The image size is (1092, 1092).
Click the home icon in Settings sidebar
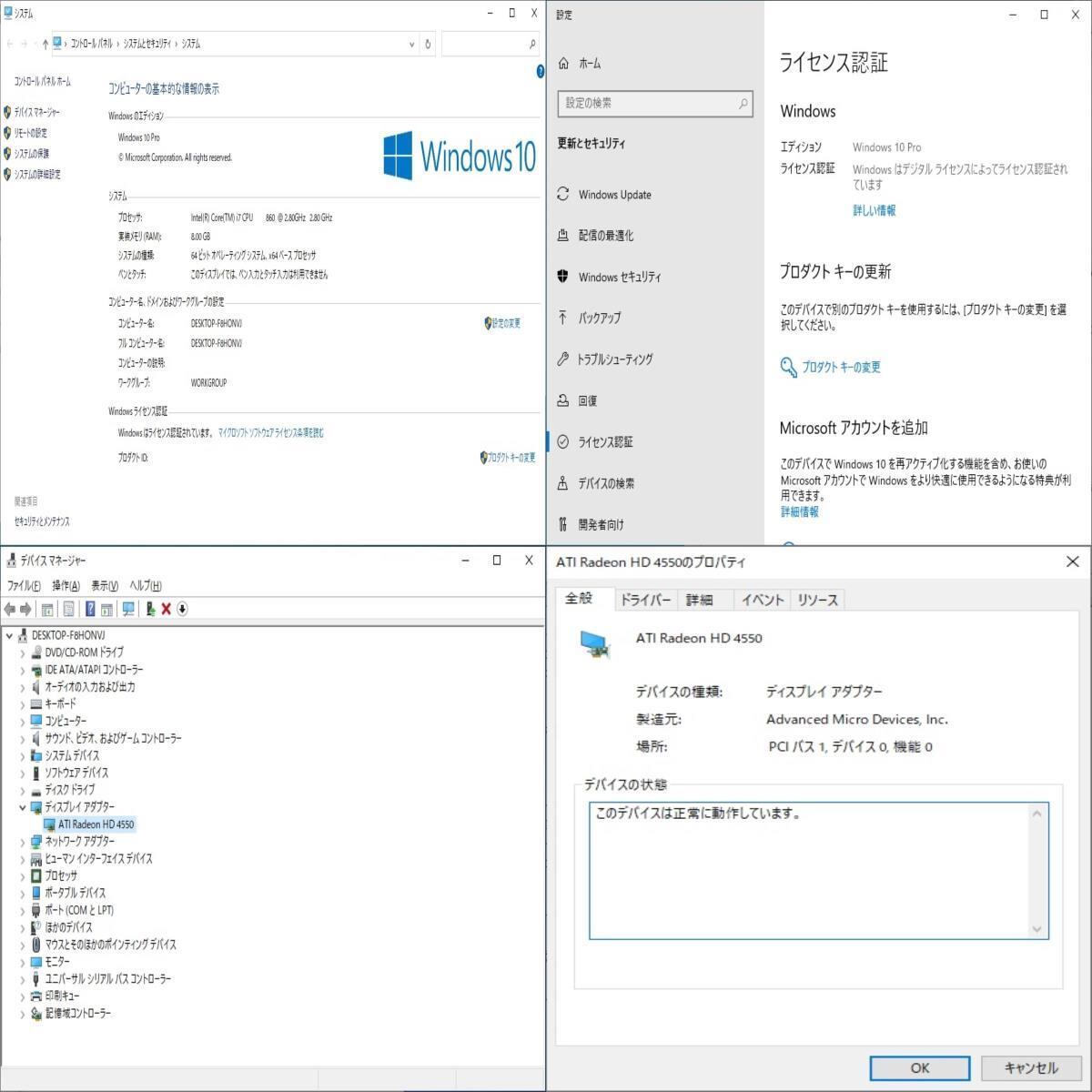click(x=563, y=64)
